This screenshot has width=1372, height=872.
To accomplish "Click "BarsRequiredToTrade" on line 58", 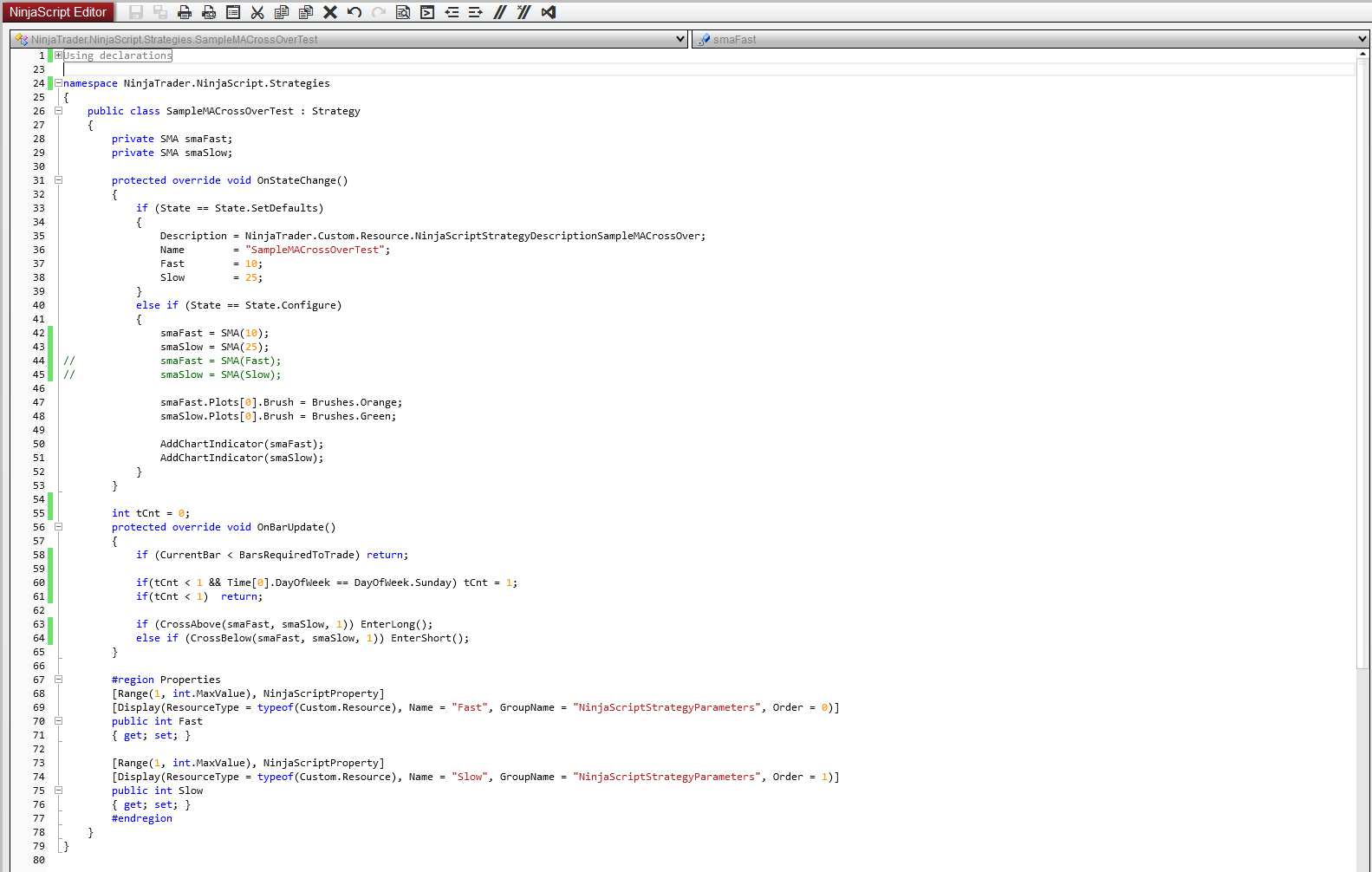I will click(296, 555).
